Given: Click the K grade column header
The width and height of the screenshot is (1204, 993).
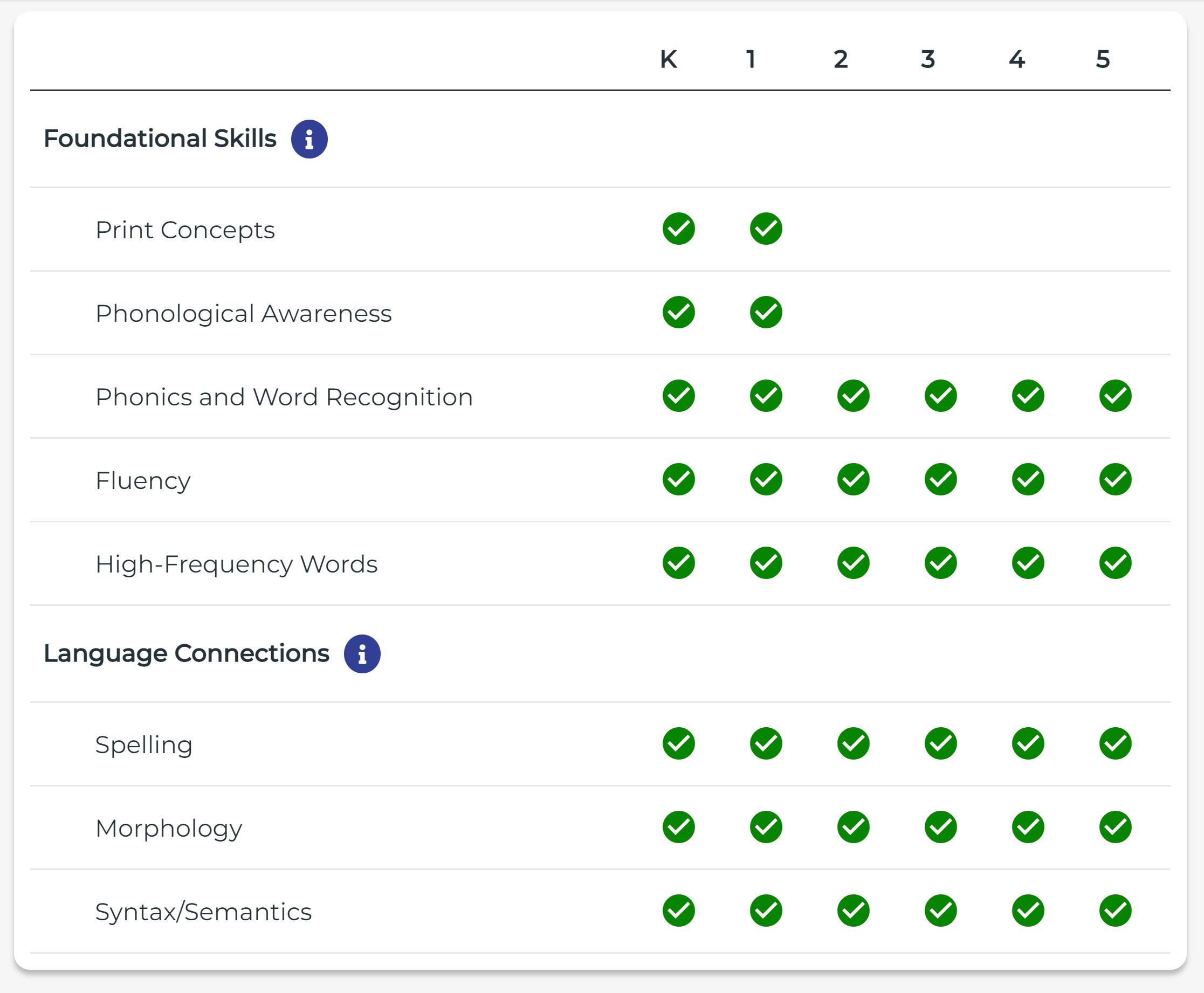Looking at the screenshot, I should [668, 59].
